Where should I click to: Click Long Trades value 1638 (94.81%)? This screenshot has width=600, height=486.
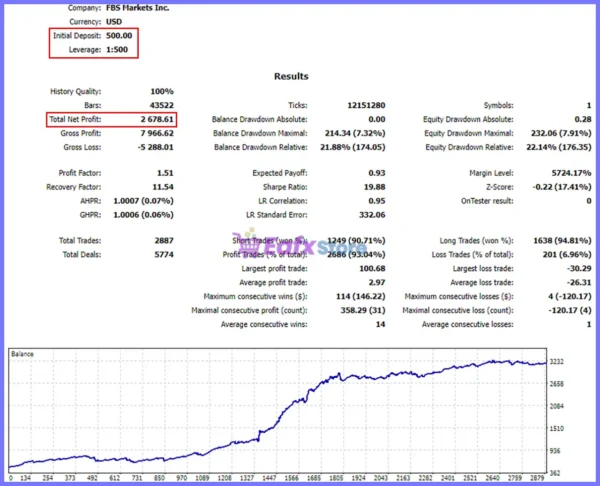[x=562, y=240]
